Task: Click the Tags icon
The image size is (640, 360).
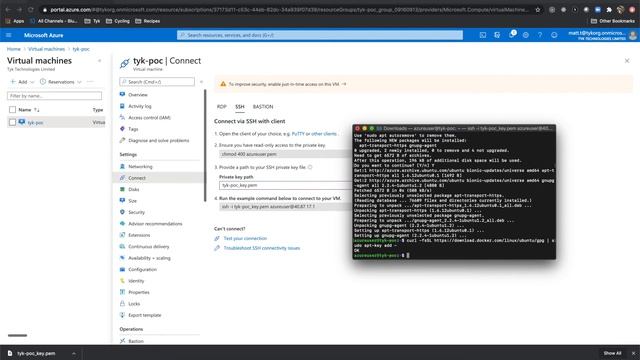Action: (x=122, y=129)
